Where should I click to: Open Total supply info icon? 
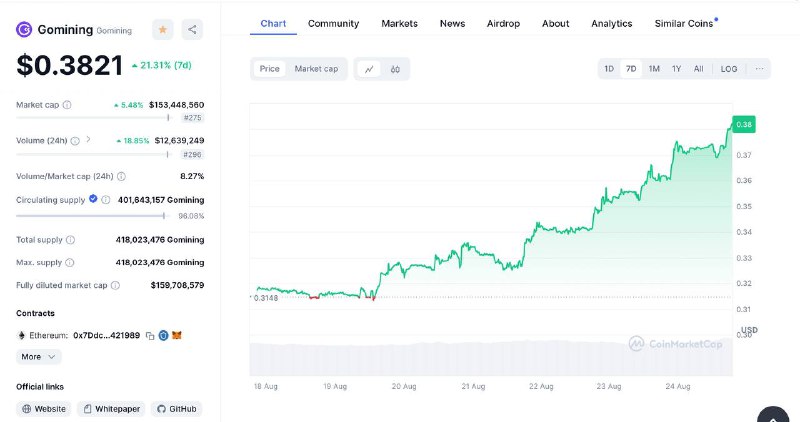pyautogui.click(x=70, y=240)
